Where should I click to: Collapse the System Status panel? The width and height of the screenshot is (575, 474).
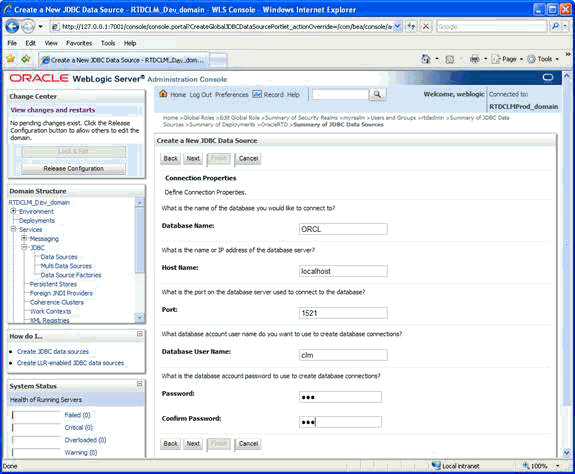coord(139,384)
